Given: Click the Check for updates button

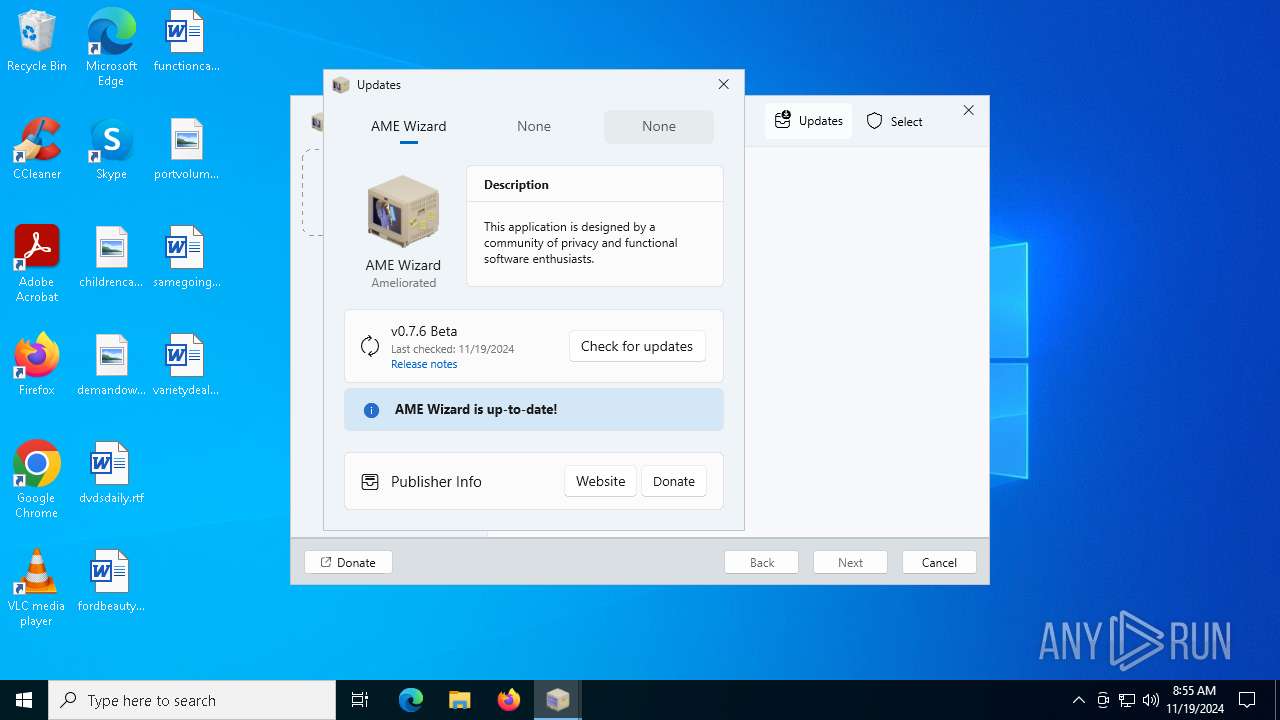Looking at the screenshot, I should pos(637,346).
